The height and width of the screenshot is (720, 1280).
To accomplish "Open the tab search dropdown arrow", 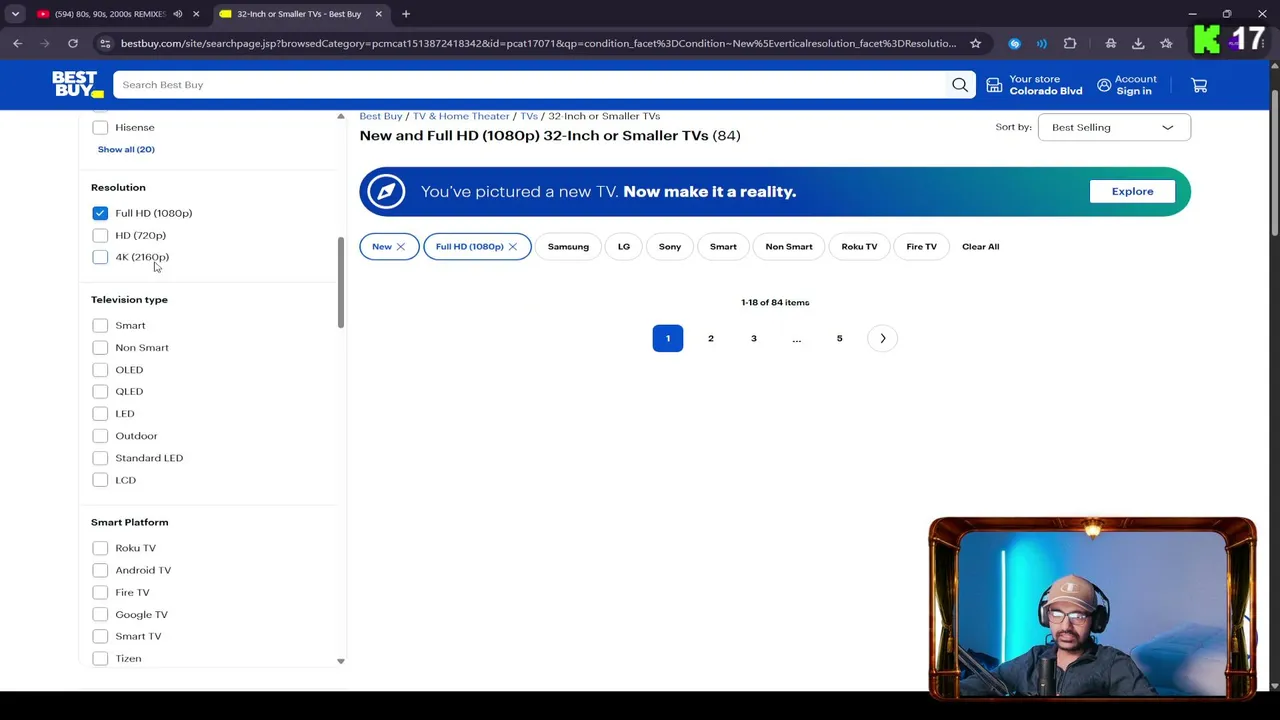I will 15,14.
